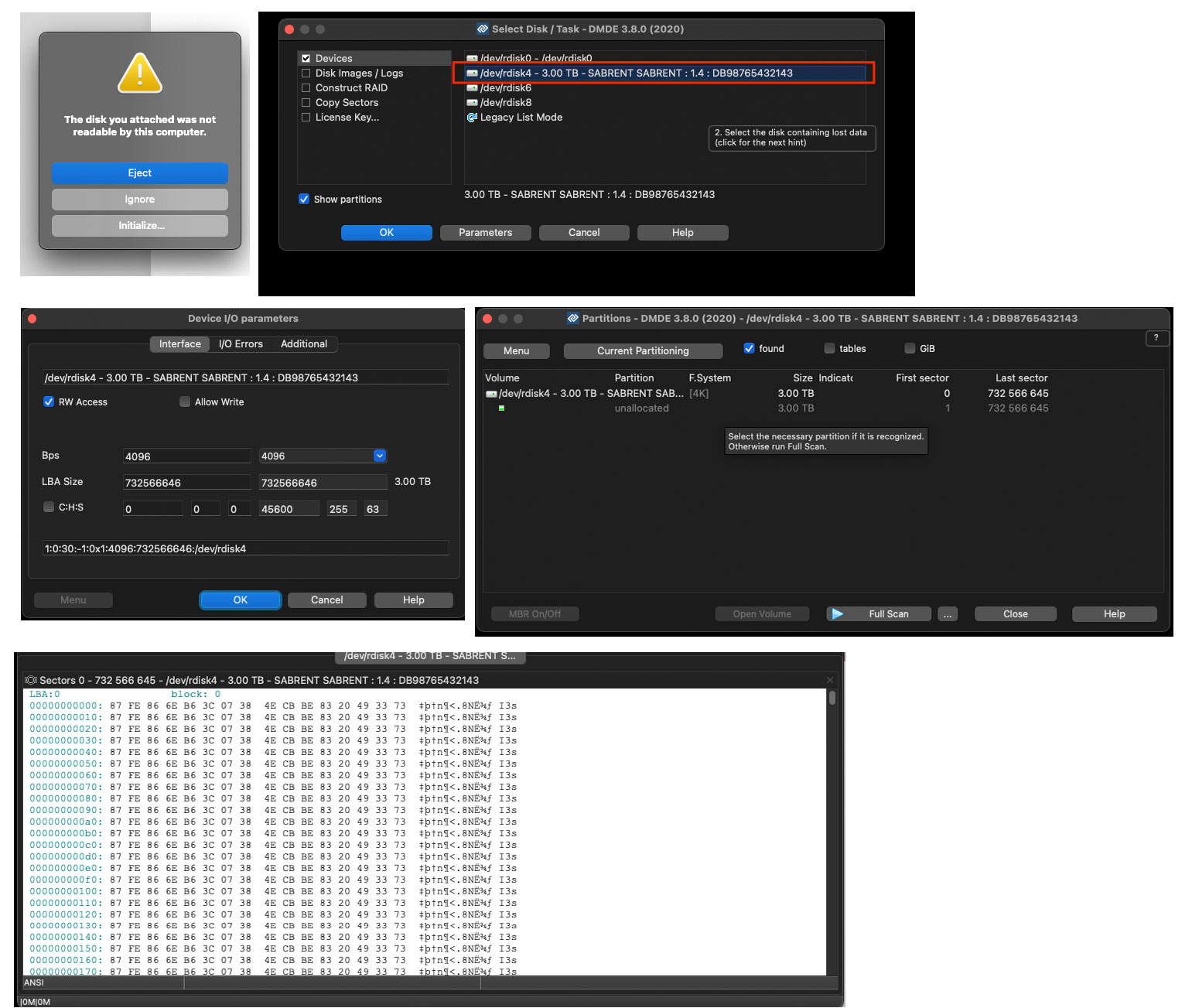The image size is (1192, 1008).
Task: Open the Partitions Menu button
Action: (516, 351)
